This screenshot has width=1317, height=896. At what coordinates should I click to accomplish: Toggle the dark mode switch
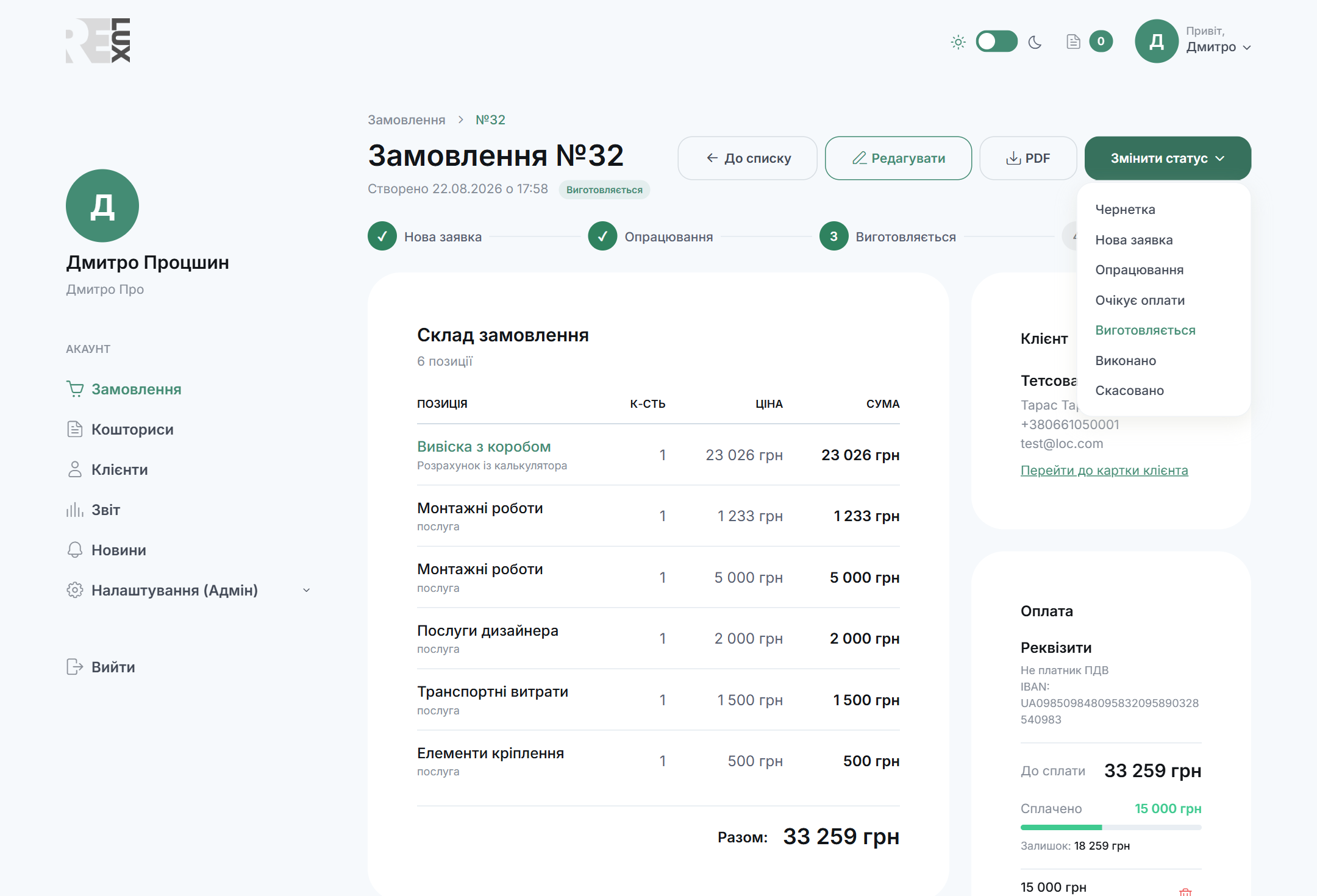996,41
